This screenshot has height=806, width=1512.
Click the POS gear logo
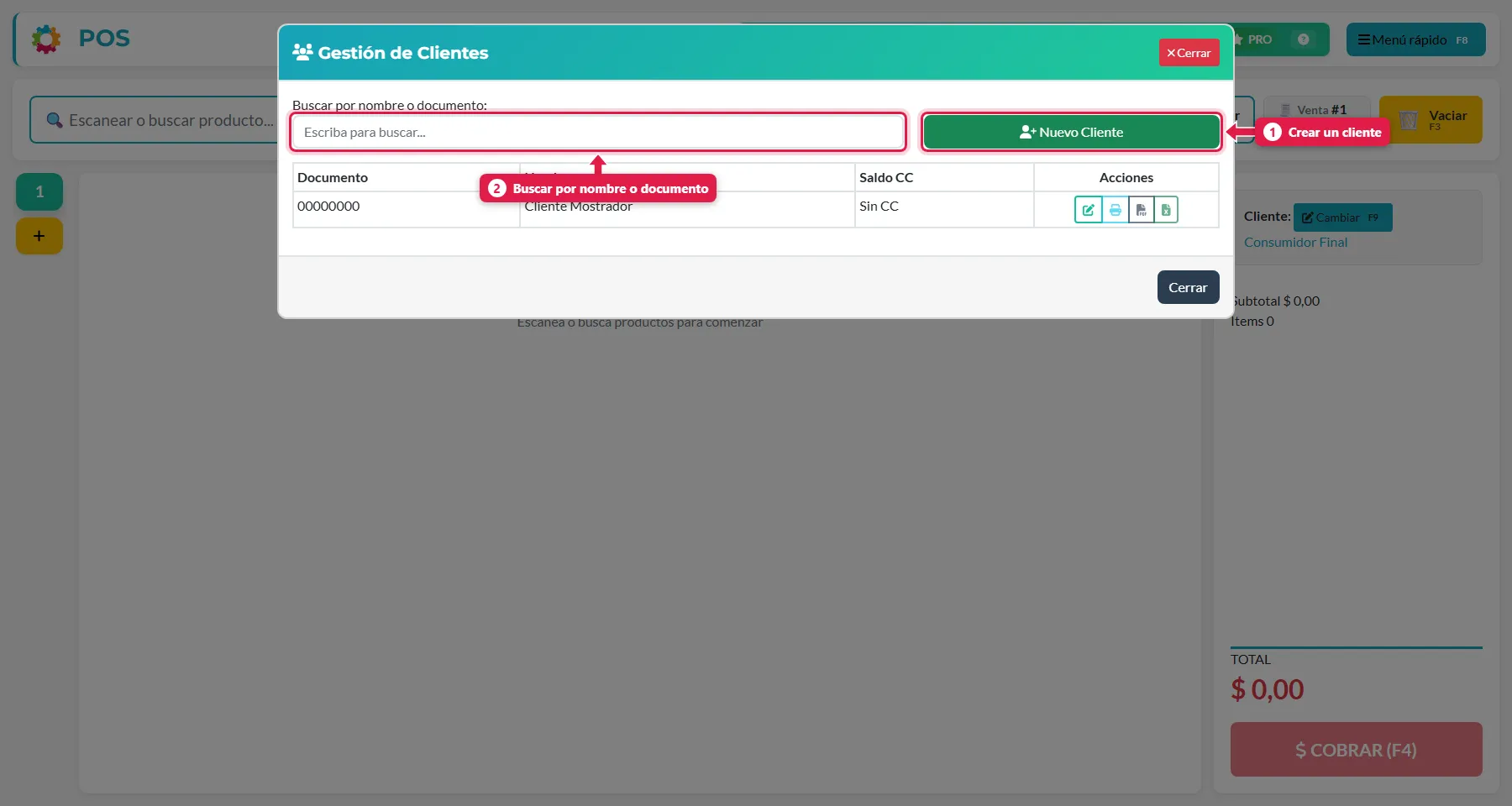coord(46,39)
